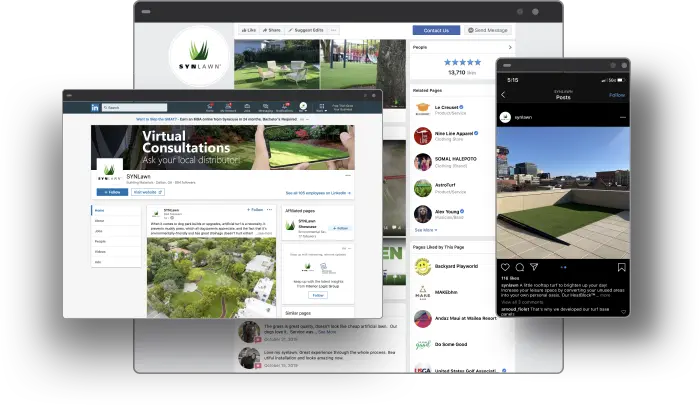Save the Instagram post bookmark icon
This screenshot has width=699, height=405.
coord(621,267)
